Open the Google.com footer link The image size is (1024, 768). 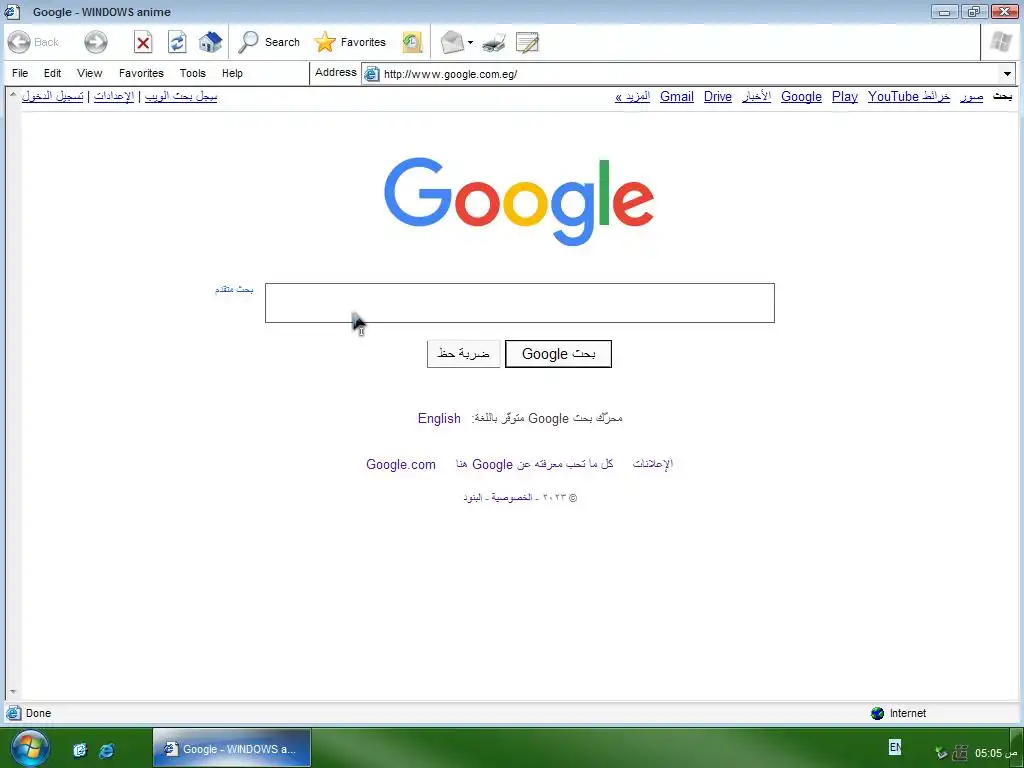coord(400,464)
